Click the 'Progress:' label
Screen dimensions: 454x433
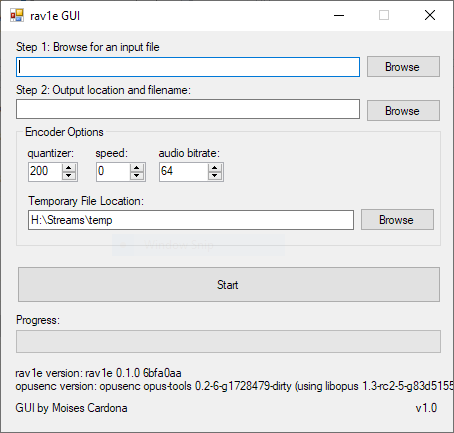point(38,320)
